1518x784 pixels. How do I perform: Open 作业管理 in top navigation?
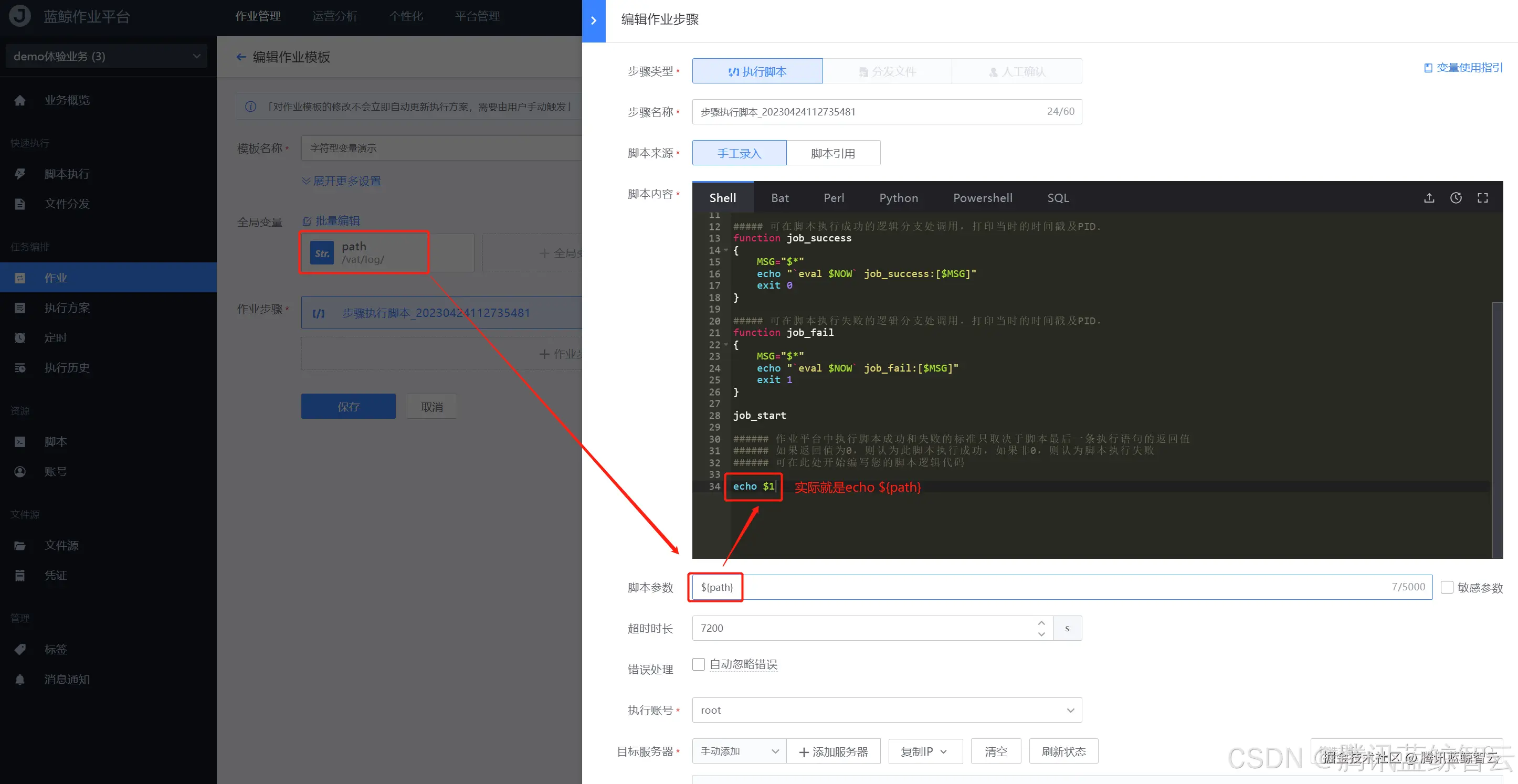pos(258,16)
